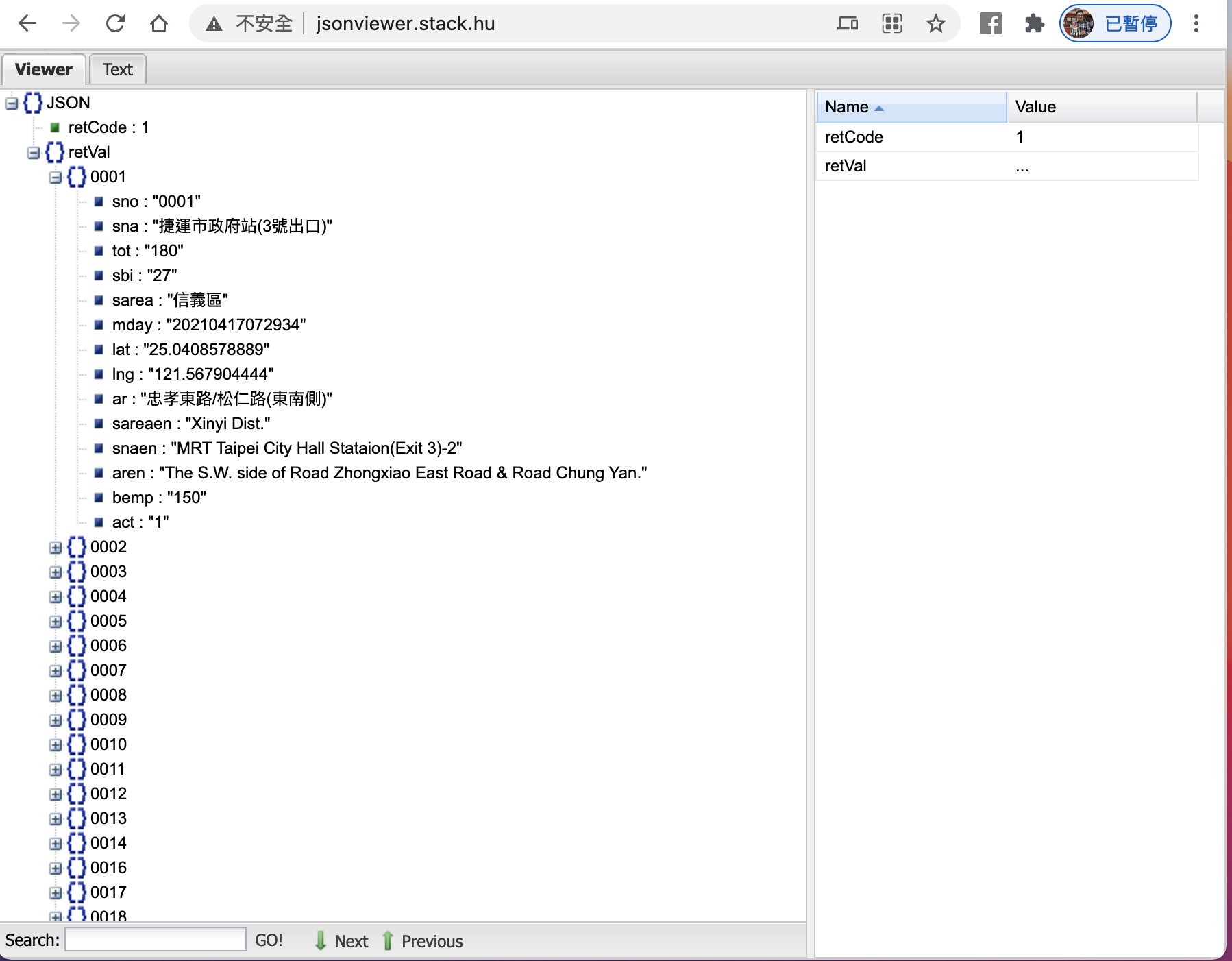The height and width of the screenshot is (961, 1232).
Task: Select the lat 25.0408578889 tree item
Action: coord(190,350)
